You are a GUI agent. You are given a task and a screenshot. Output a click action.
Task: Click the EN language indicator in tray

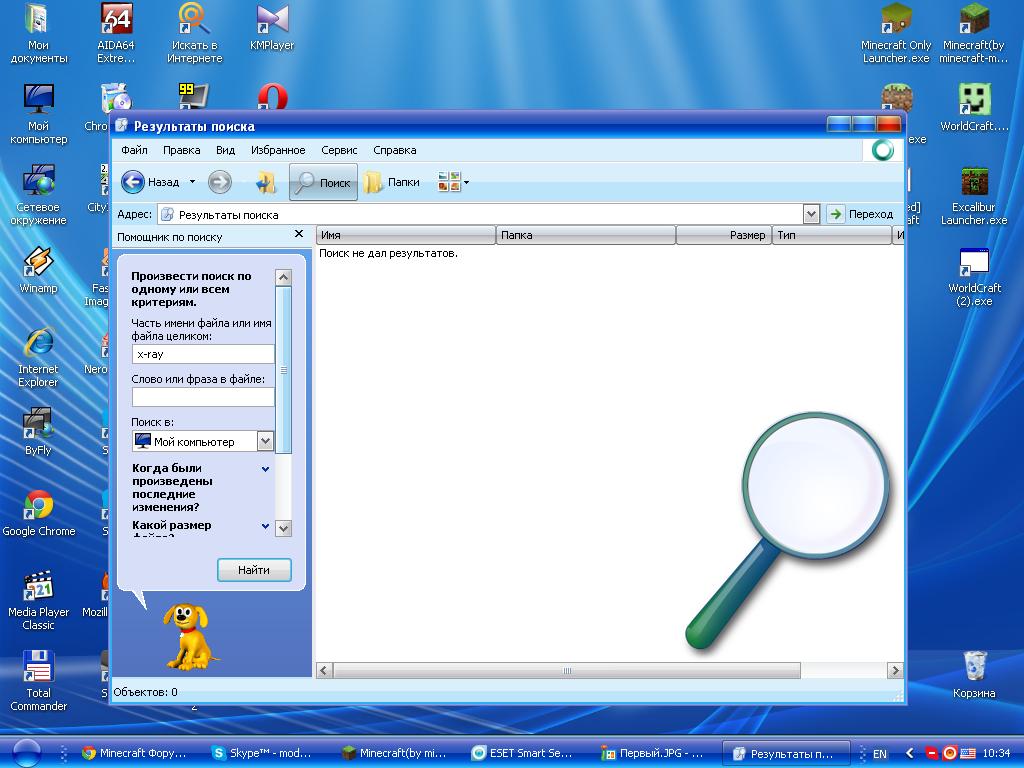(880, 754)
